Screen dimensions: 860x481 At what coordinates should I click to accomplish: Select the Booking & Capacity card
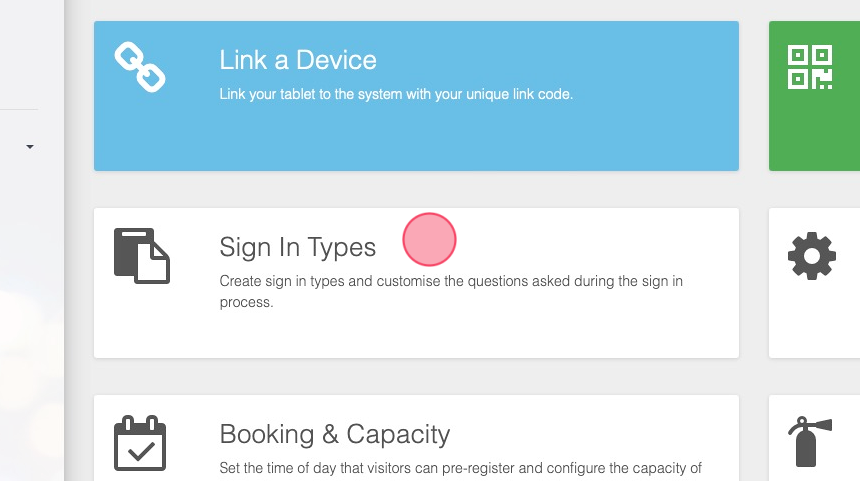(x=416, y=438)
